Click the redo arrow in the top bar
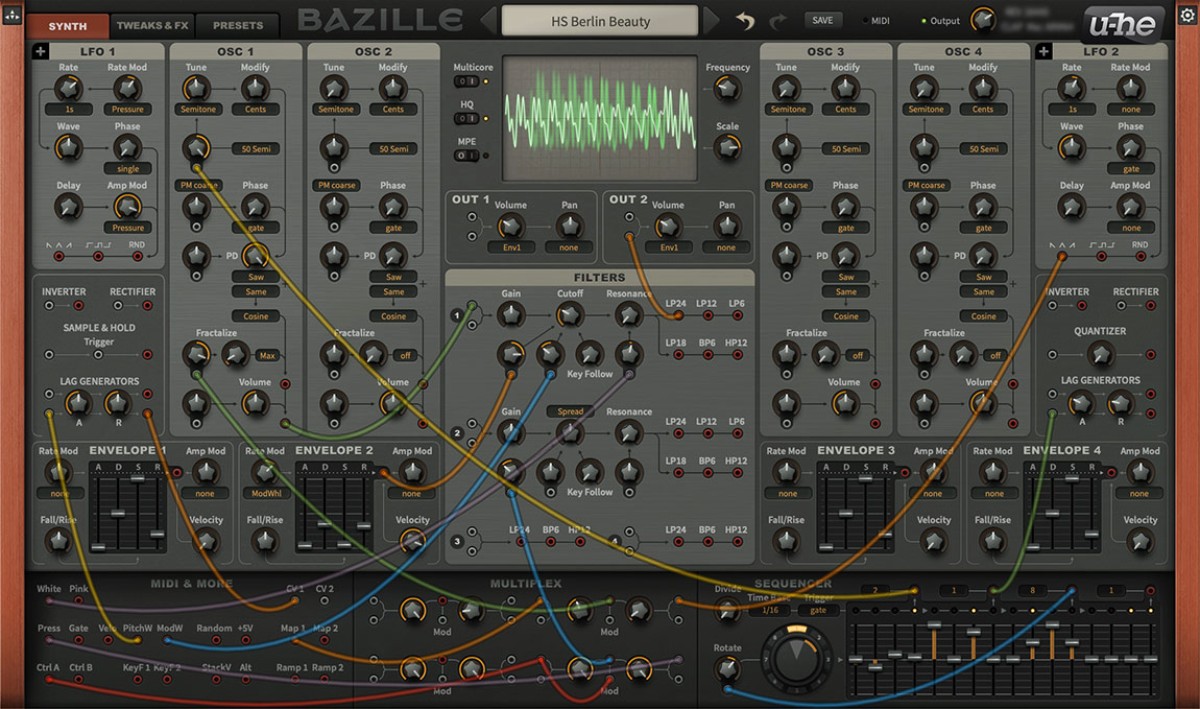Image resolution: width=1200 pixels, height=709 pixels. [x=778, y=20]
